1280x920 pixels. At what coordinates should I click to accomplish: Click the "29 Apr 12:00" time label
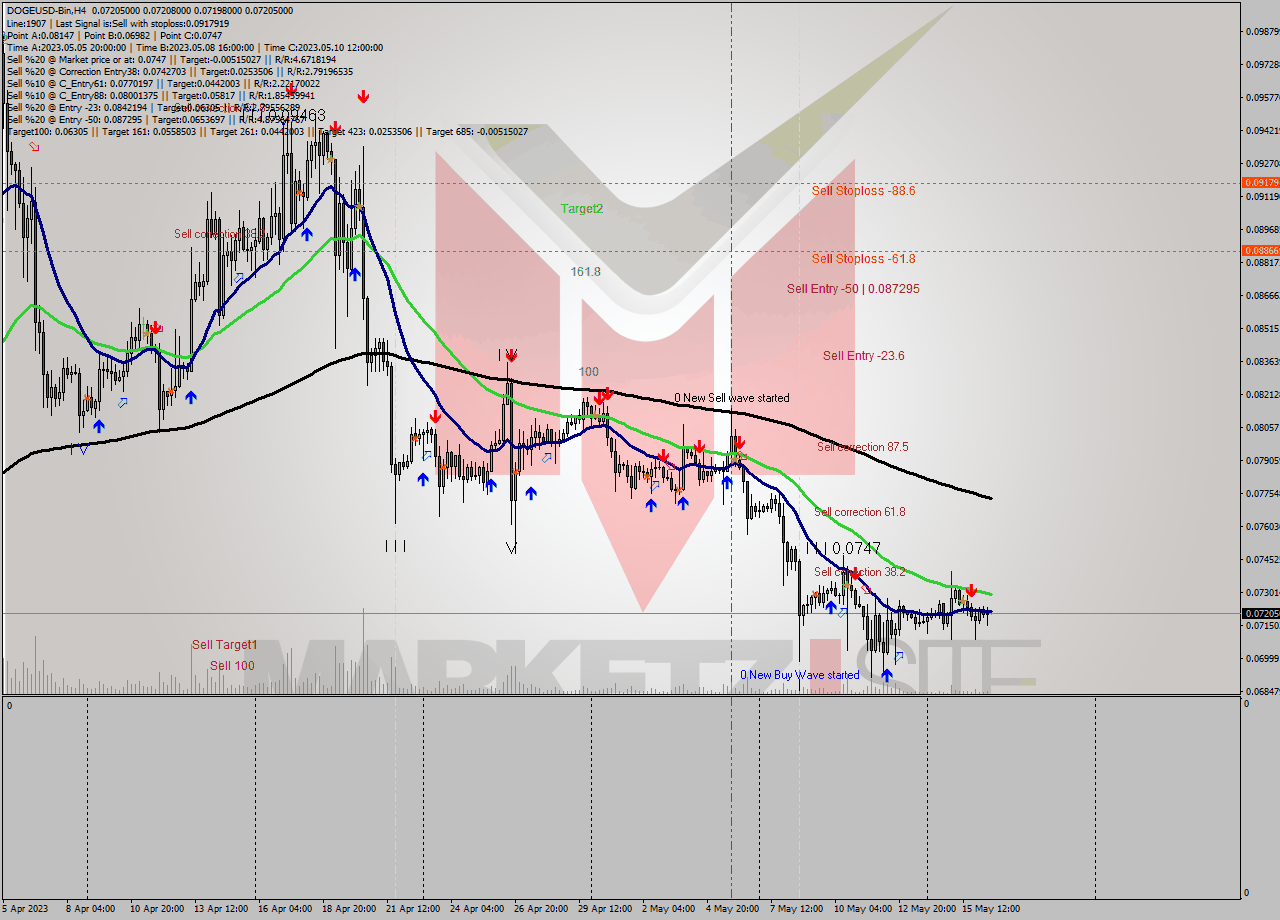(x=605, y=909)
